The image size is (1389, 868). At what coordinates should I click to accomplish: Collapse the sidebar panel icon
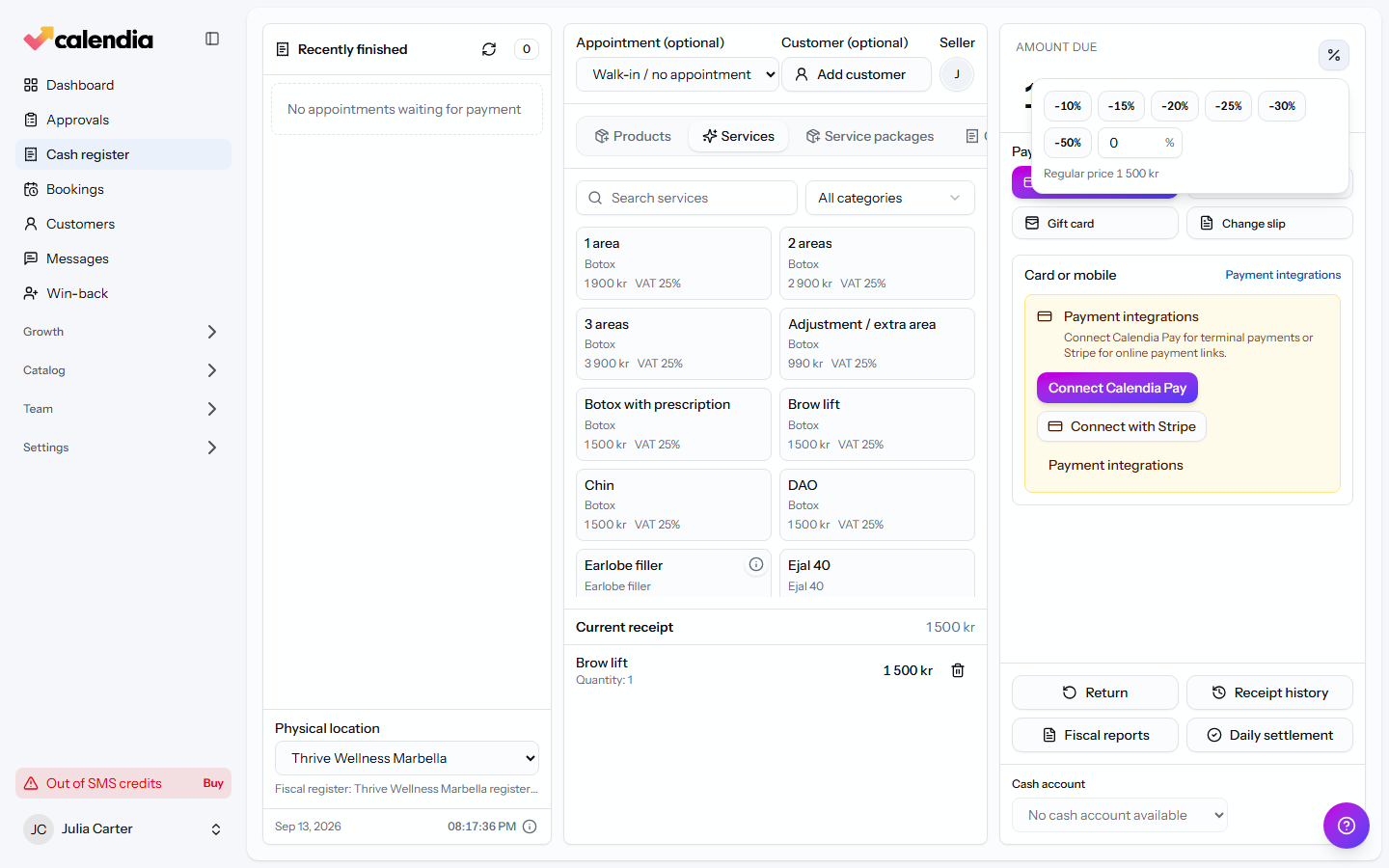pyautogui.click(x=212, y=39)
